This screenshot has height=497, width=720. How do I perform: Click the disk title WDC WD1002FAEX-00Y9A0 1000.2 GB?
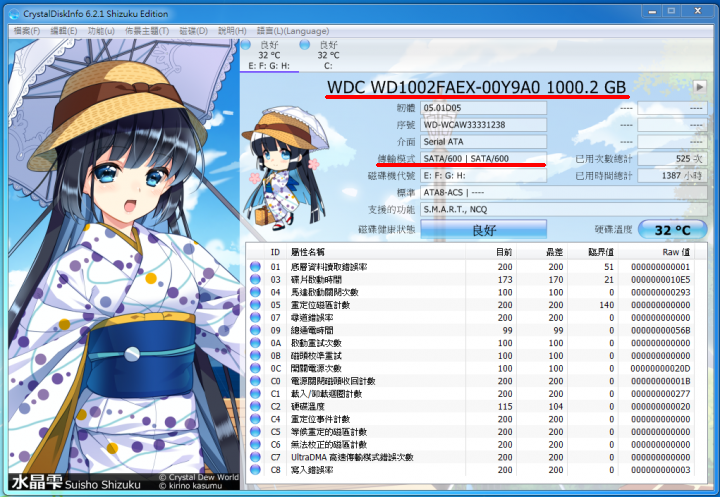[x=477, y=87]
